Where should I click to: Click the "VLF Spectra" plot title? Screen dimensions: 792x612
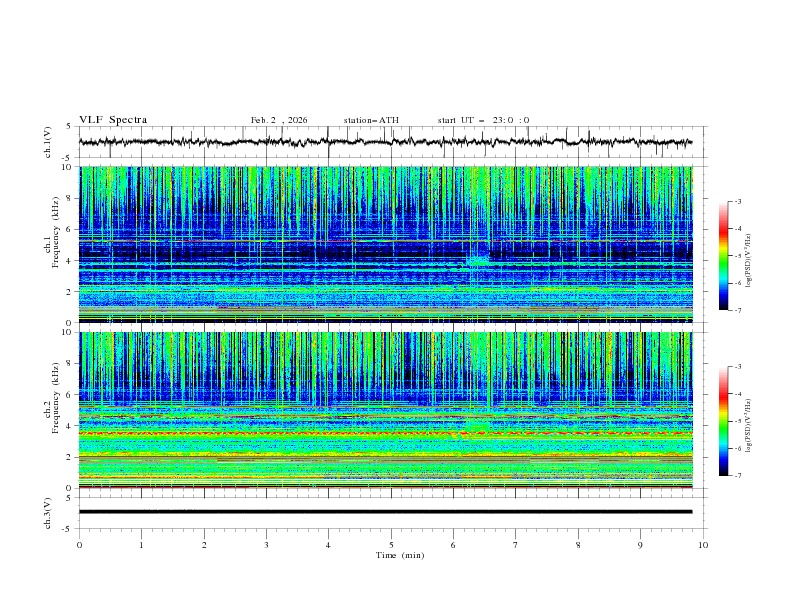113,120
